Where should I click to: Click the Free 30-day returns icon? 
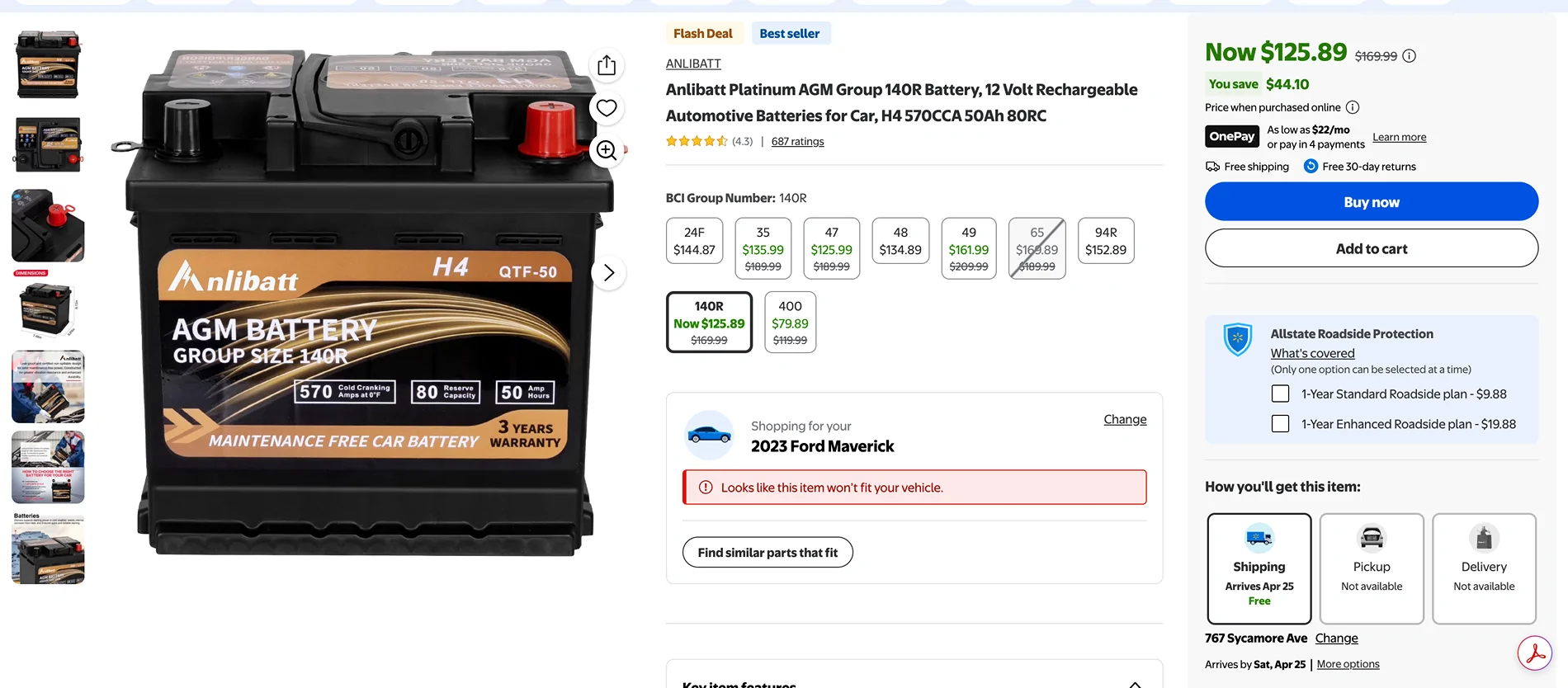point(1311,166)
